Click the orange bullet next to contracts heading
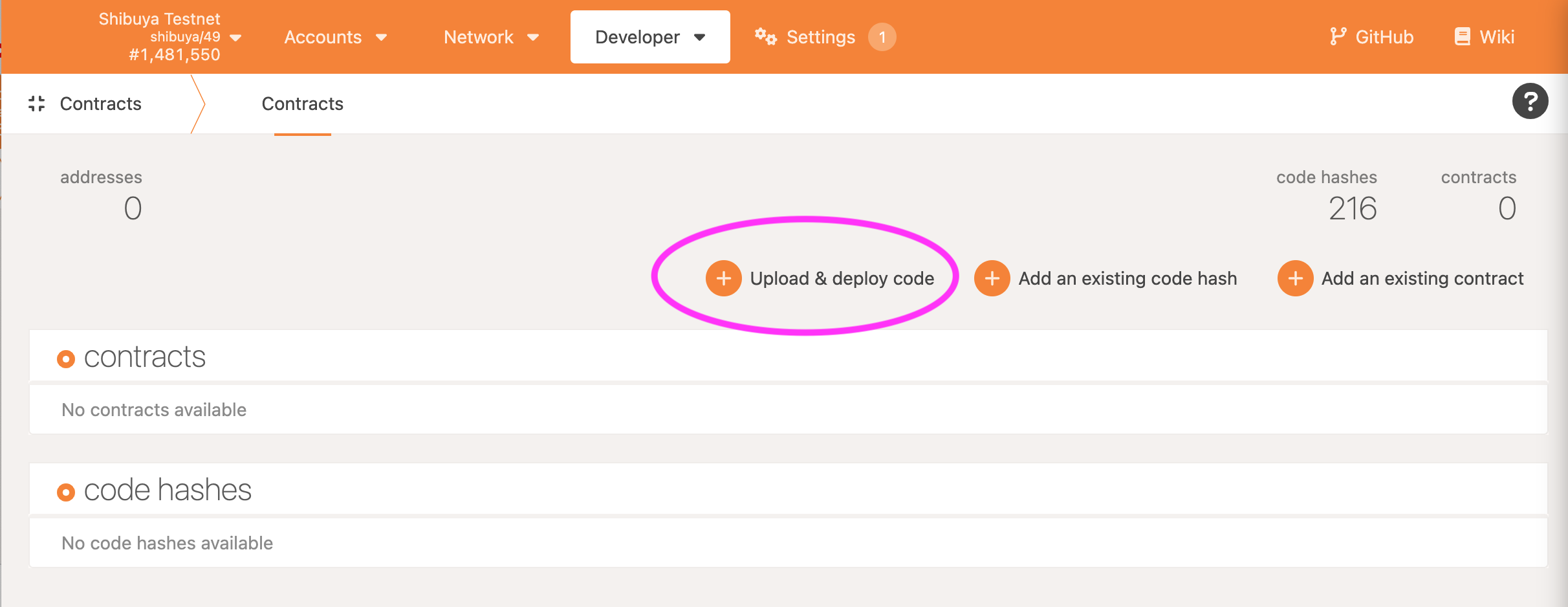Image resolution: width=1568 pixels, height=607 pixels. pos(66,359)
